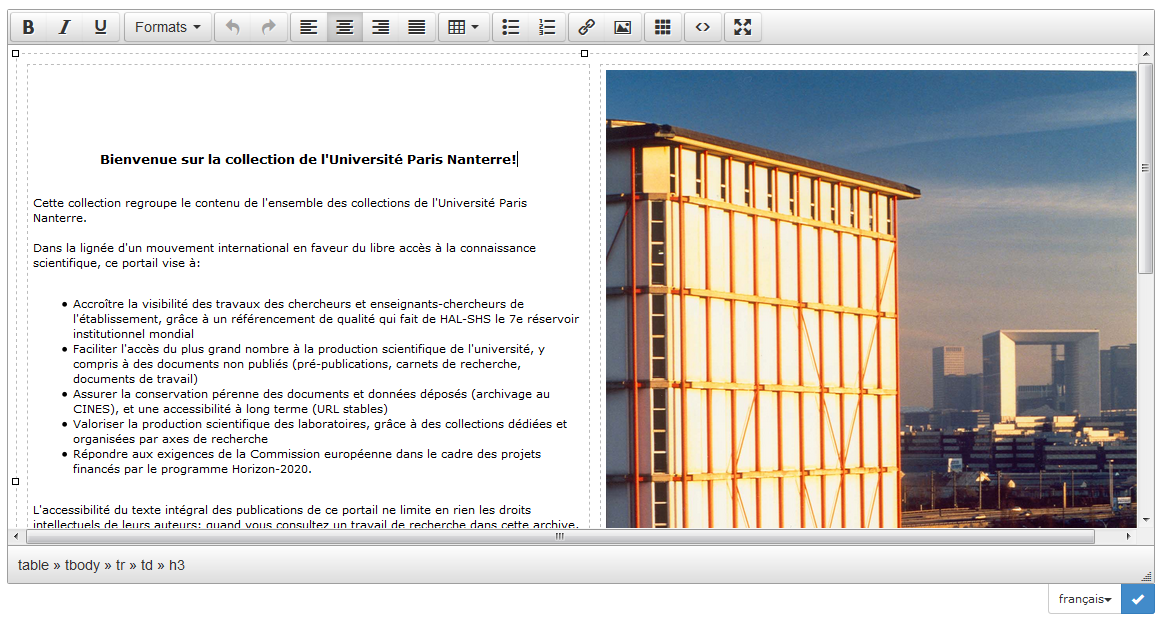The width and height of the screenshot is (1162, 620).
Task: Select tbody in the element path
Action: [x=82, y=565]
